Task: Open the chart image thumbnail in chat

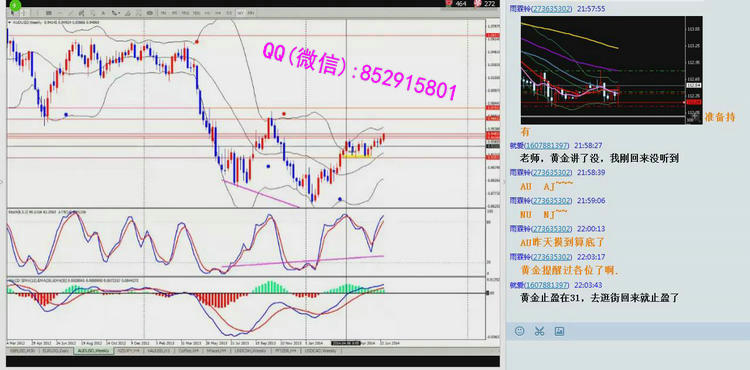Action: tap(611, 70)
